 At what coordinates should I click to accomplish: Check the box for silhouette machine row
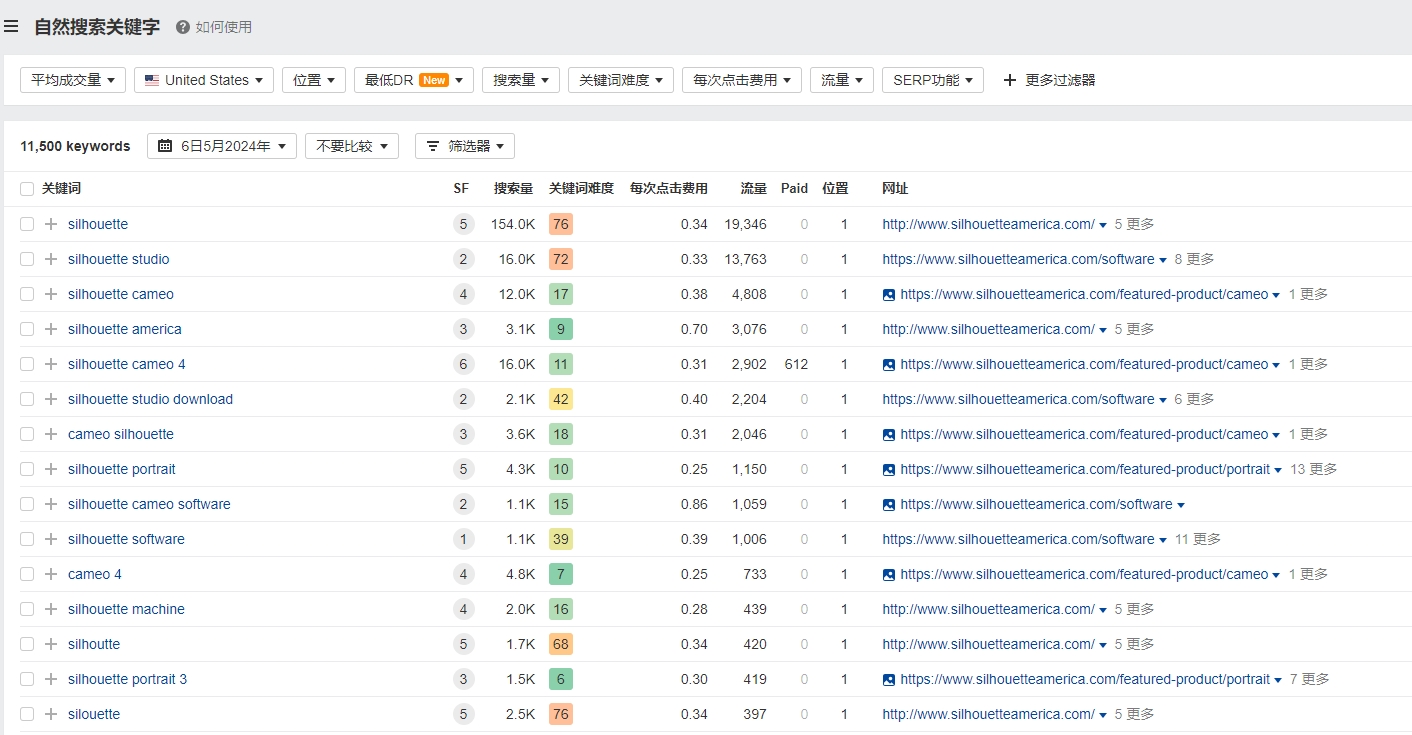coord(27,609)
